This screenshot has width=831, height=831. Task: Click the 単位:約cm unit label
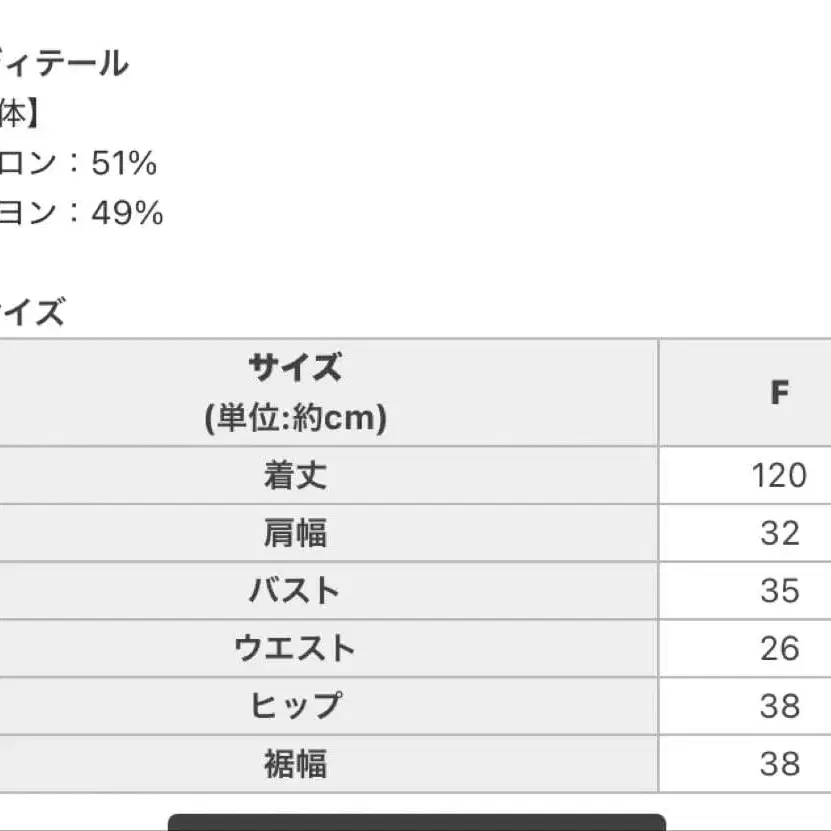click(296, 418)
